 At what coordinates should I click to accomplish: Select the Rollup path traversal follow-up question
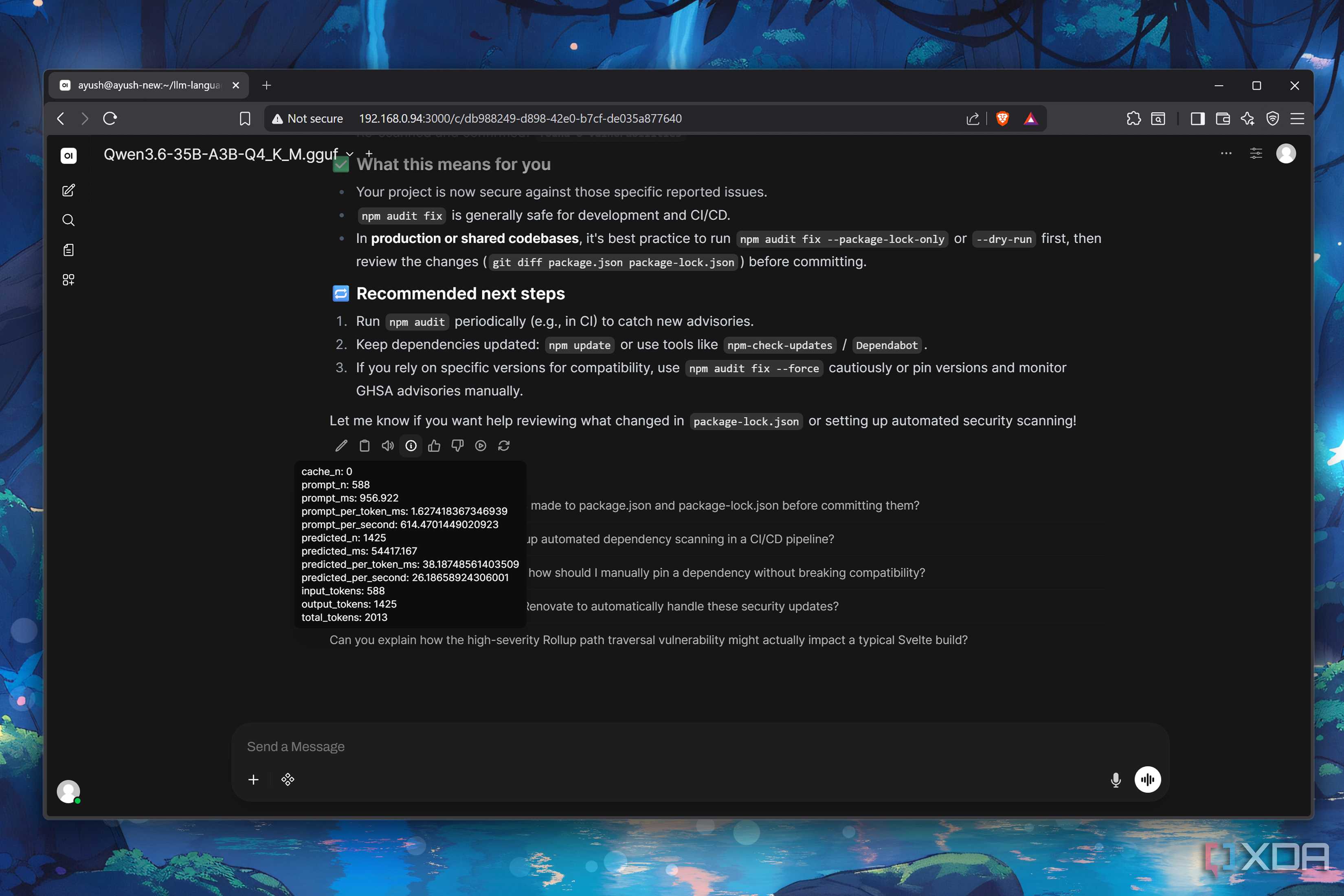click(x=648, y=640)
